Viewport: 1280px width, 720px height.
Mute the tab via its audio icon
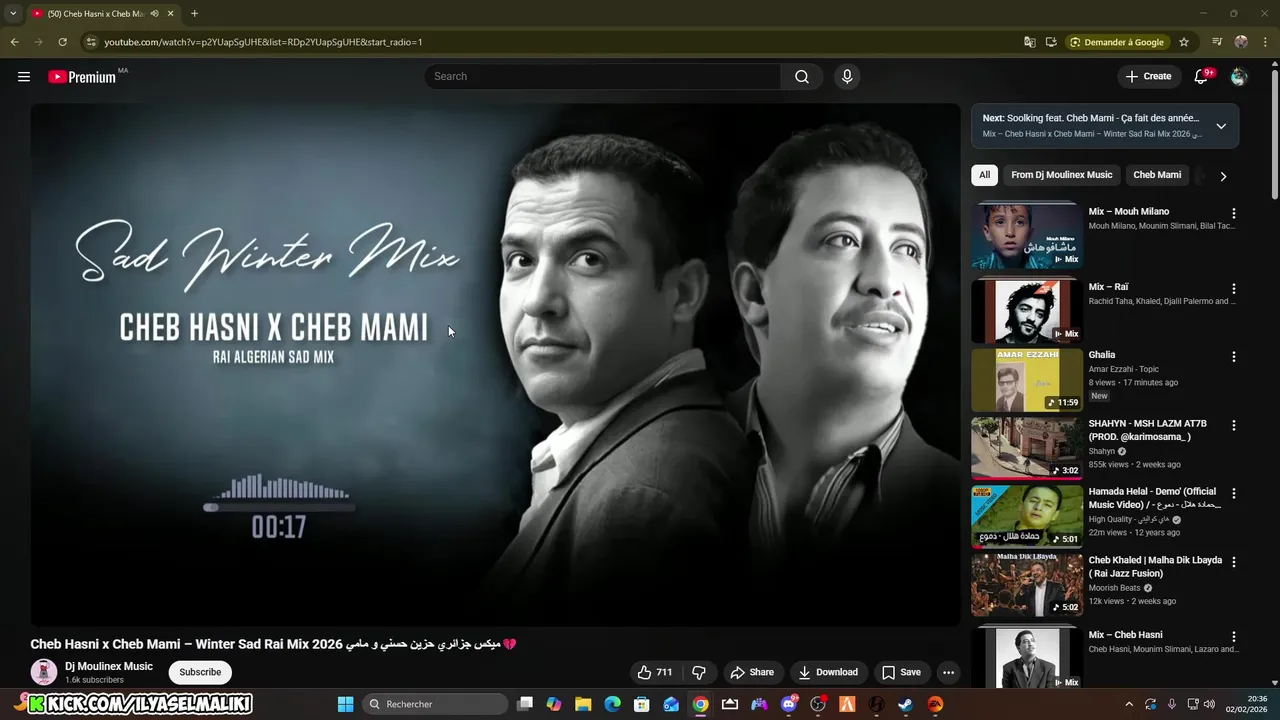pos(154,14)
